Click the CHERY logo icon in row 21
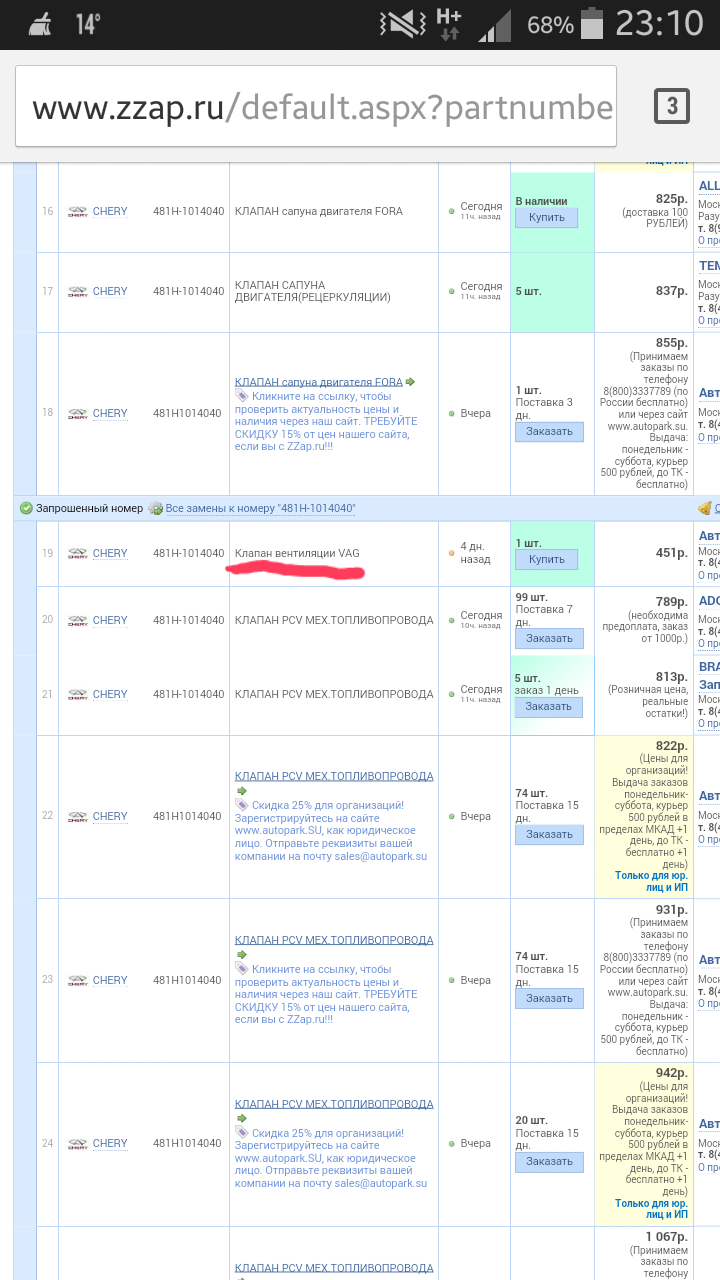 77,695
